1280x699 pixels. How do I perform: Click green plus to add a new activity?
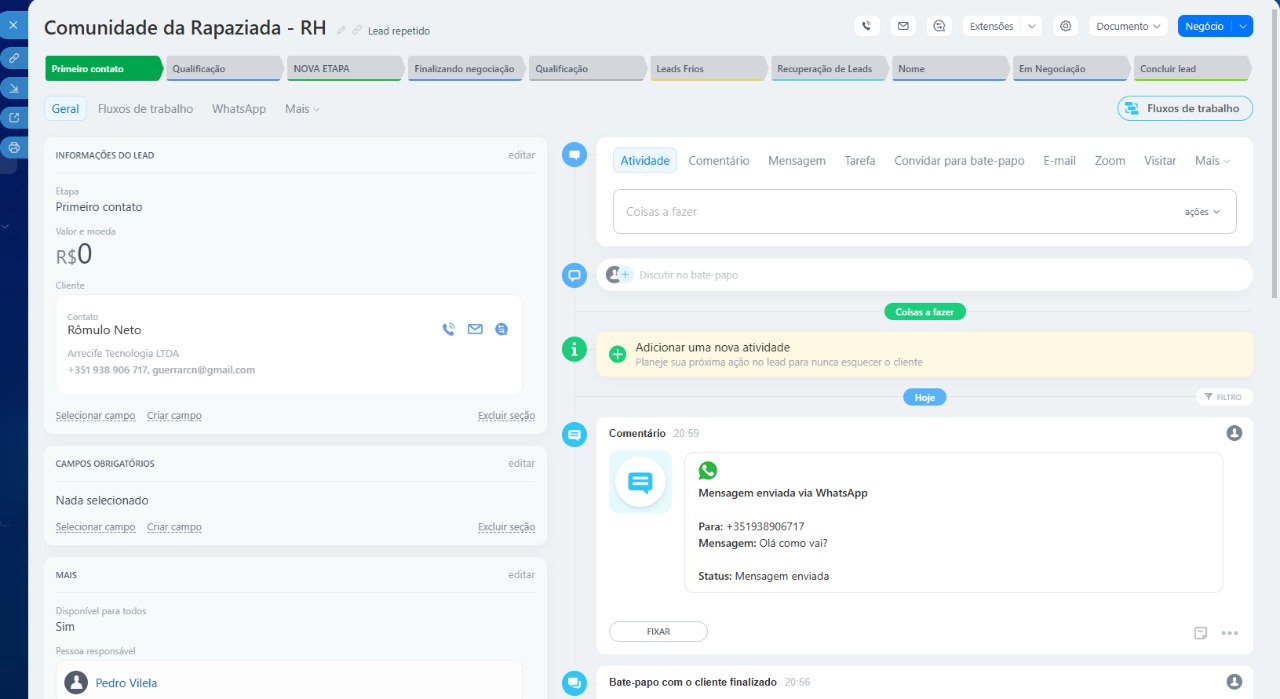[617, 354]
